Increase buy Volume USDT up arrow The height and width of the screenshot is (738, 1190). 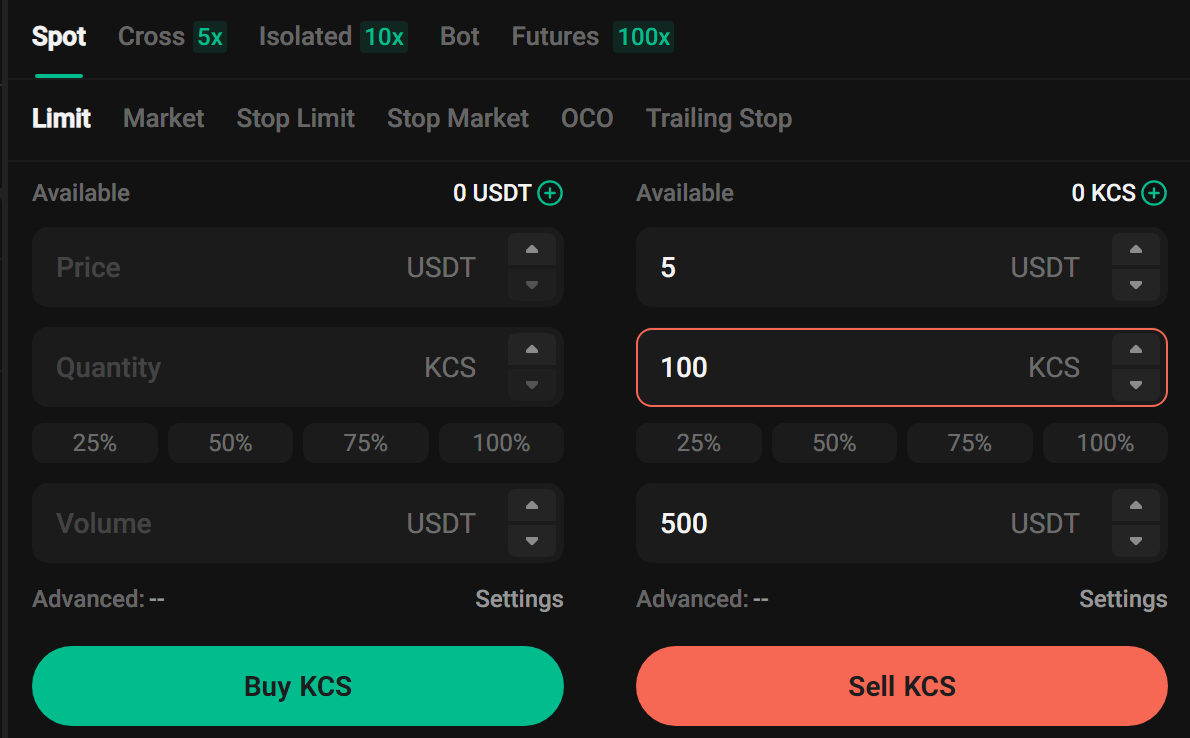click(532, 506)
